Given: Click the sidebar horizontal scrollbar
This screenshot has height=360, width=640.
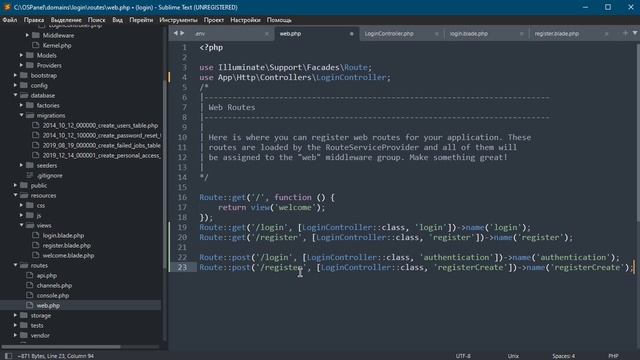Looking at the screenshot, I should click(61, 347).
